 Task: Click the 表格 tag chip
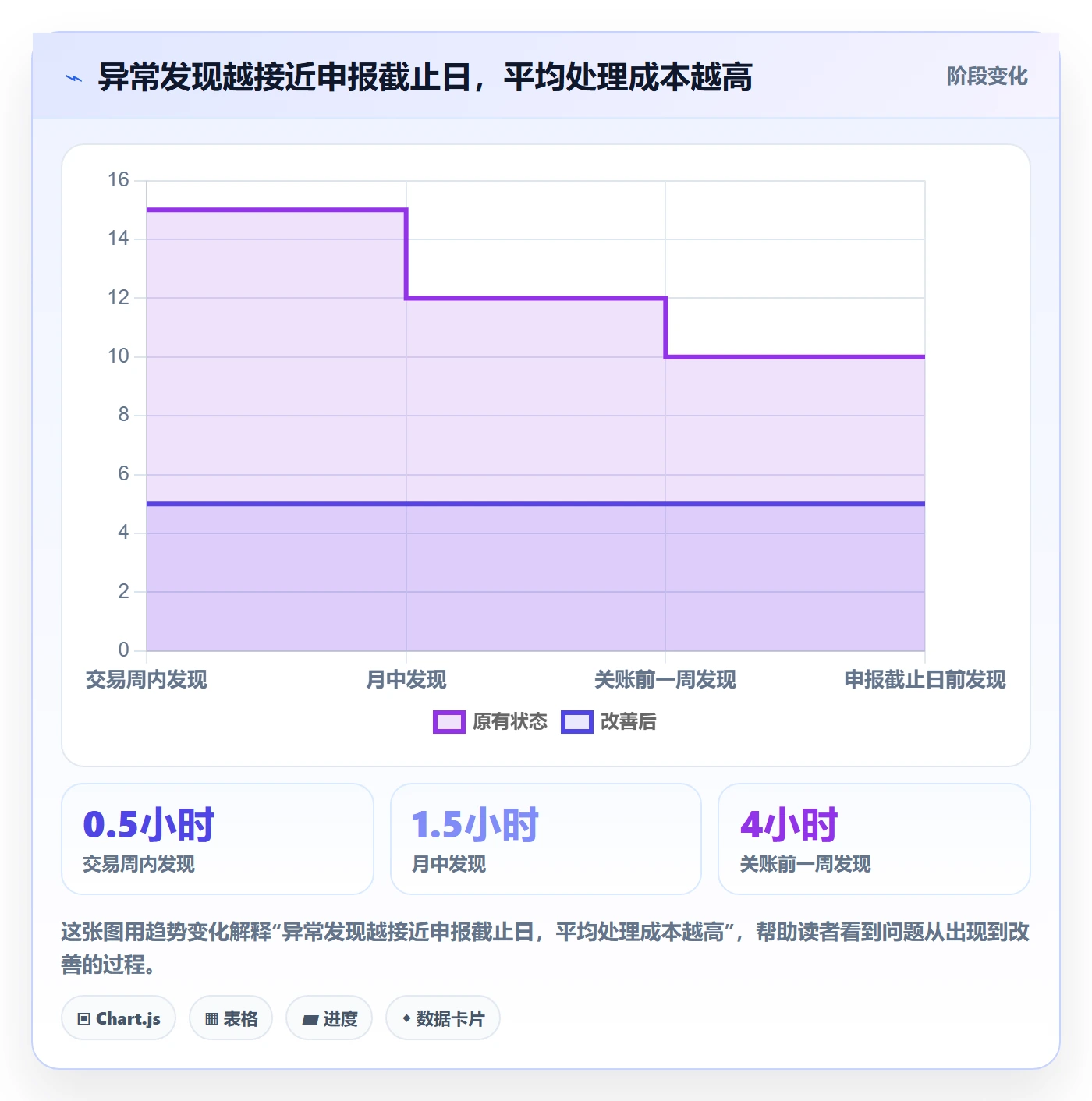[231, 1018]
